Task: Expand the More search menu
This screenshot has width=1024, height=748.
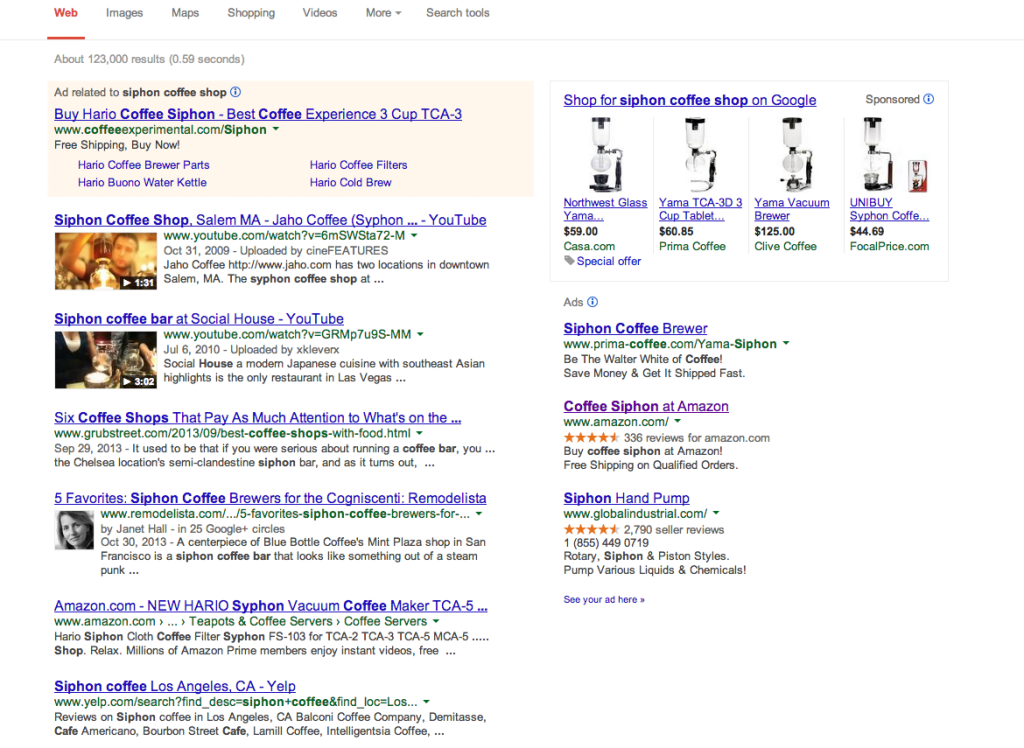Action: pos(383,13)
